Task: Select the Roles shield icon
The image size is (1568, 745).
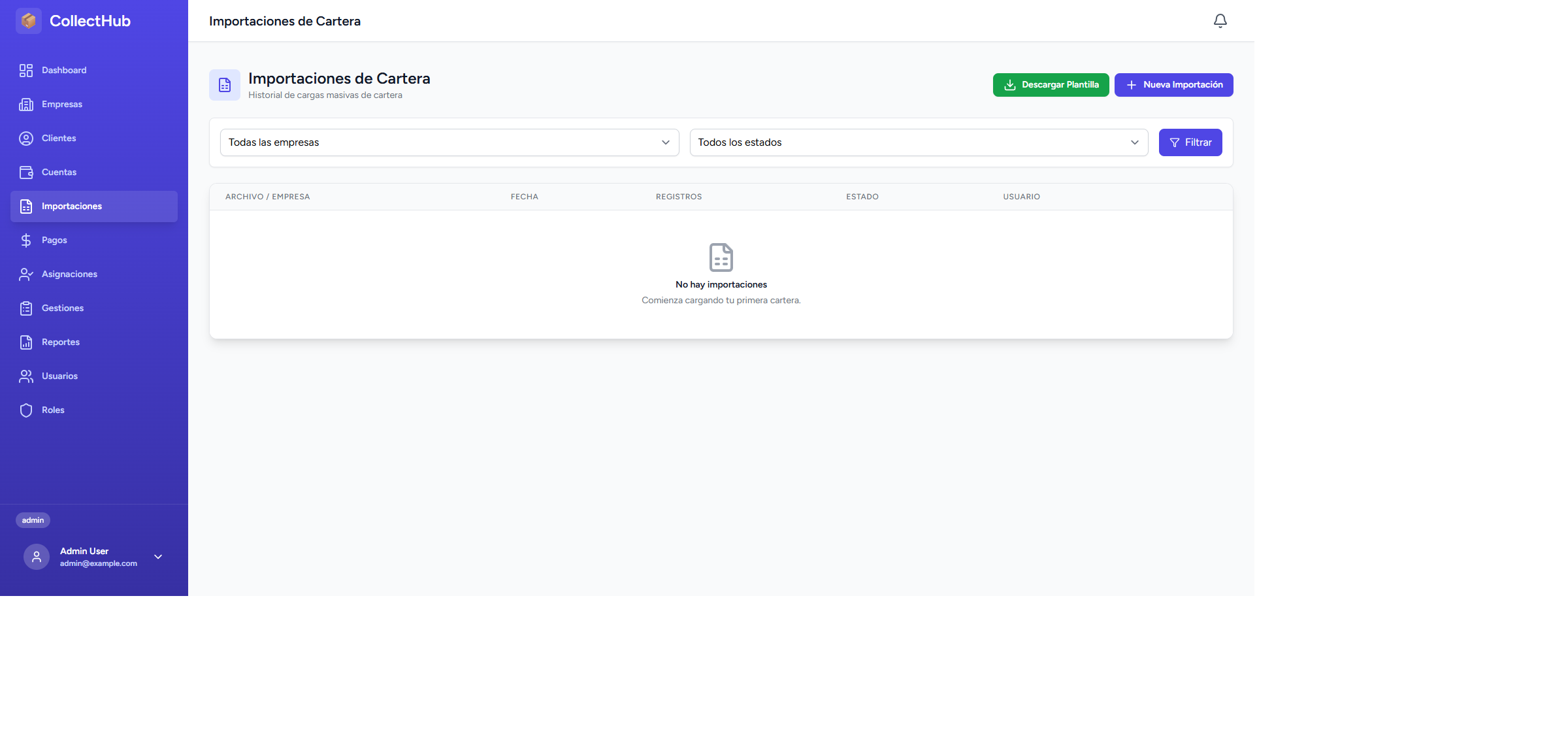Action: point(26,410)
